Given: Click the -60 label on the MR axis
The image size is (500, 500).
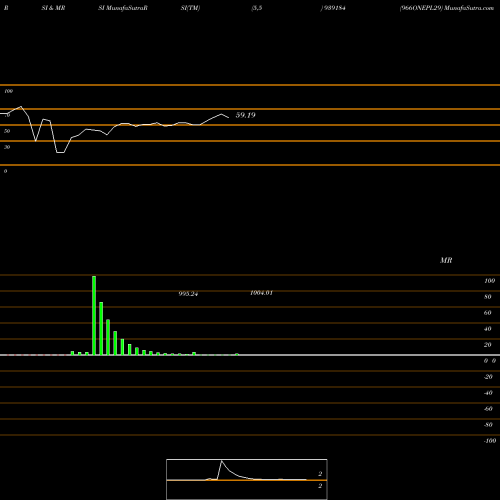Looking at the screenshot, I should tap(488, 409).
